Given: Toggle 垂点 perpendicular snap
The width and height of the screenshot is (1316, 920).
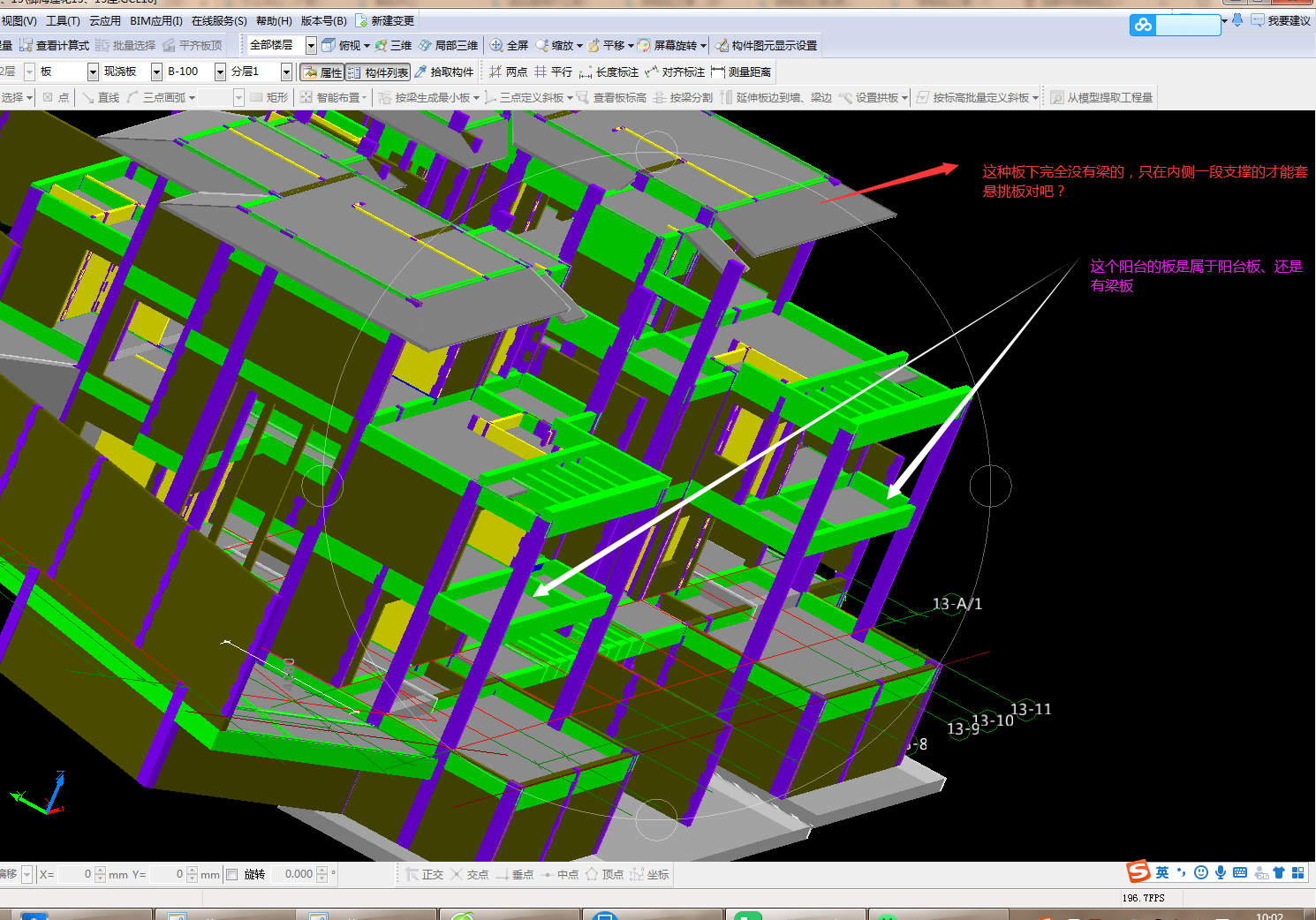Looking at the screenshot, I should click(514, 874).
